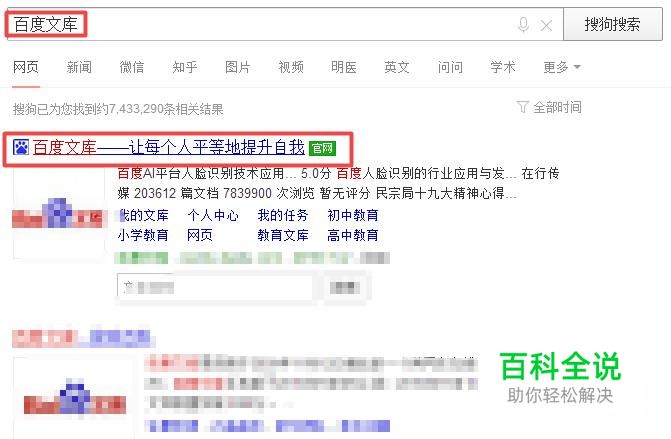
Task: Click the result count text 7,433,290条相关结果
Action: coord(166,109)
